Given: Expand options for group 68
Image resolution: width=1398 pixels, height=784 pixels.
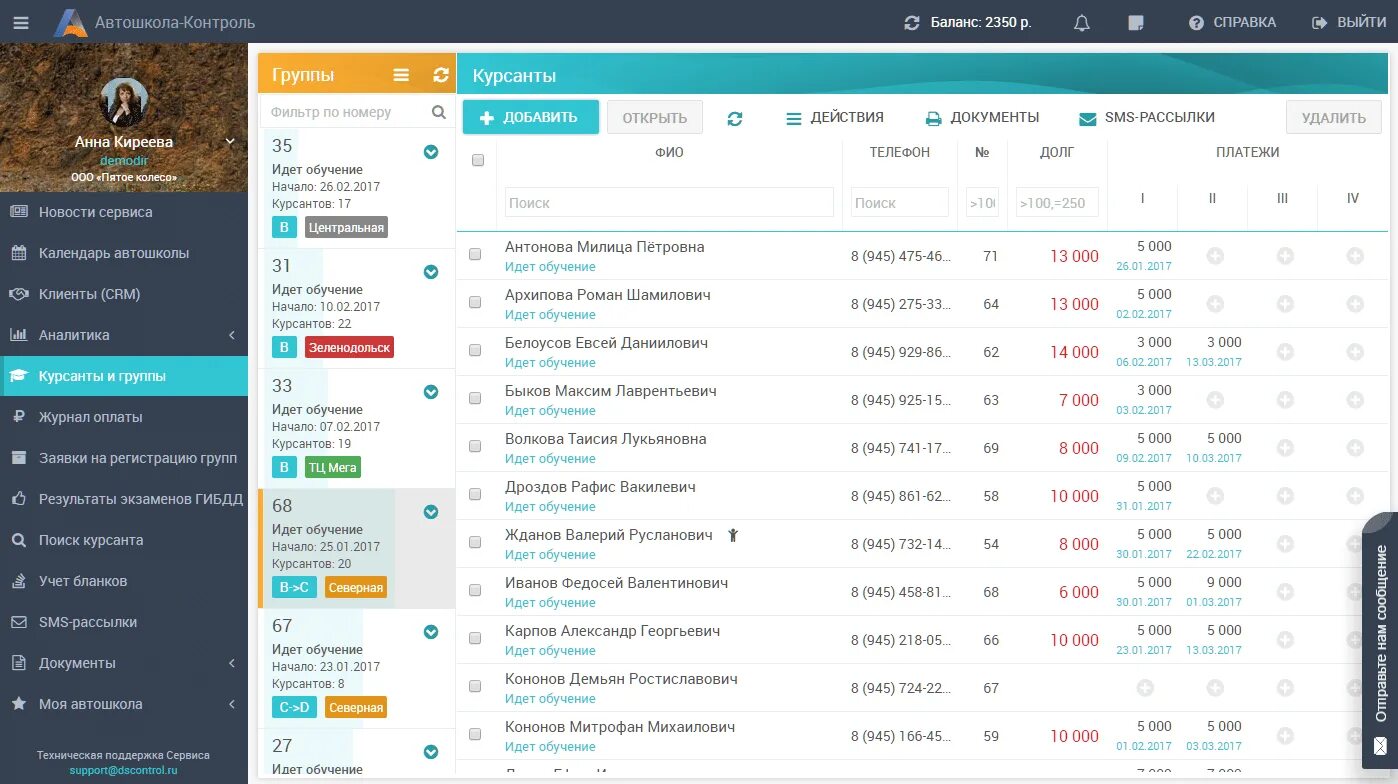Looking at the screenshot, I should pos(431,512).
